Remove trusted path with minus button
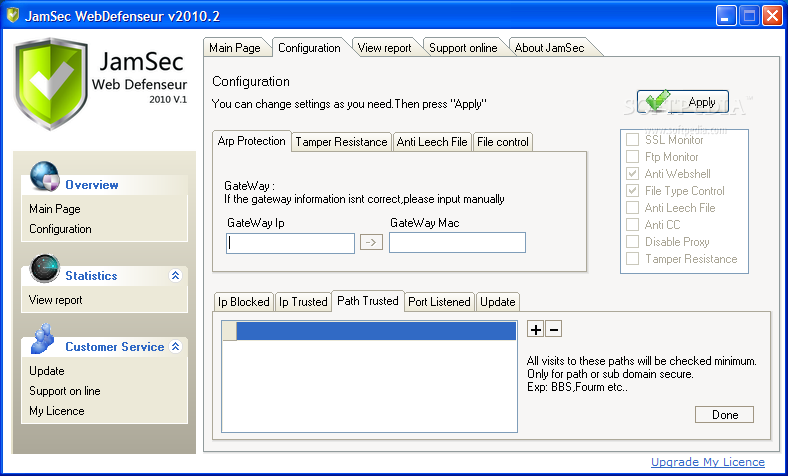The height and width of the screenshot is (476, 788). [554, 329]
